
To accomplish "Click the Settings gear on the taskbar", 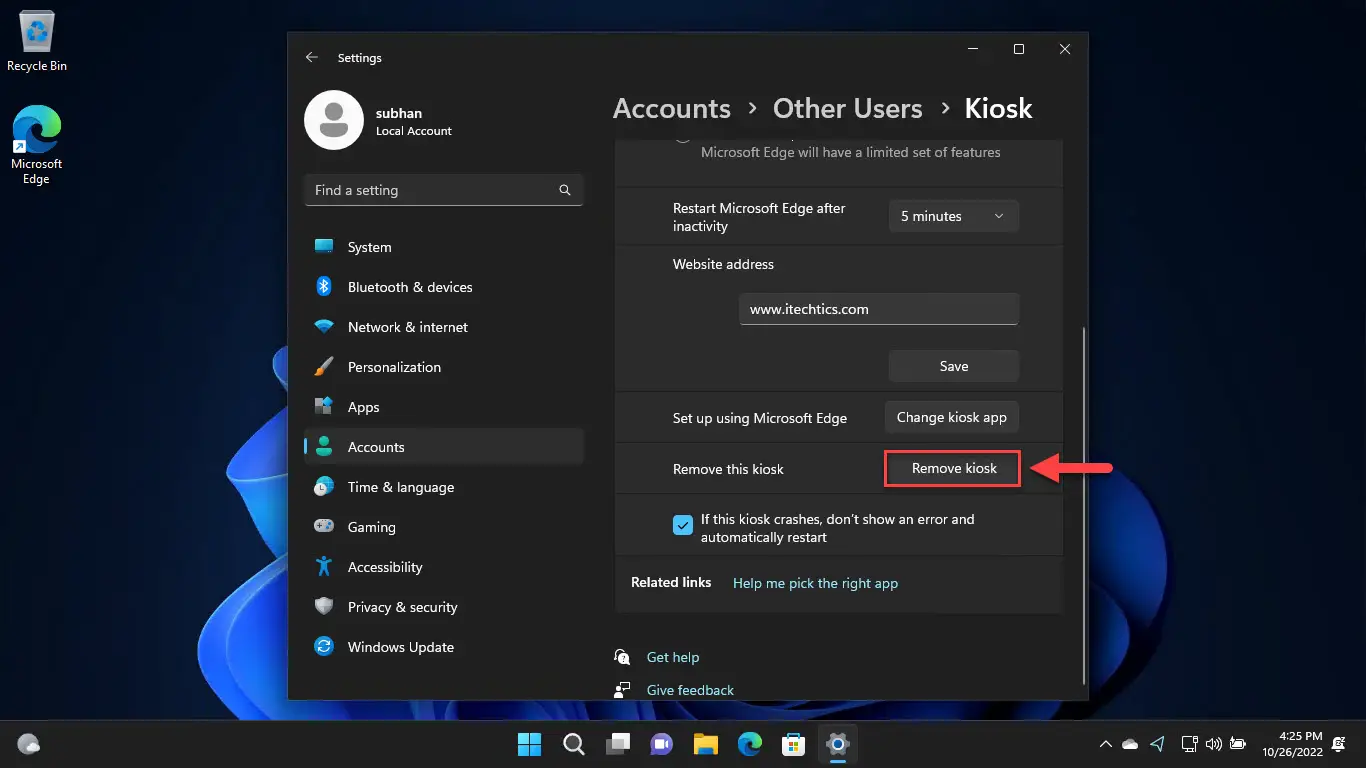I will (x=838, y=744).
